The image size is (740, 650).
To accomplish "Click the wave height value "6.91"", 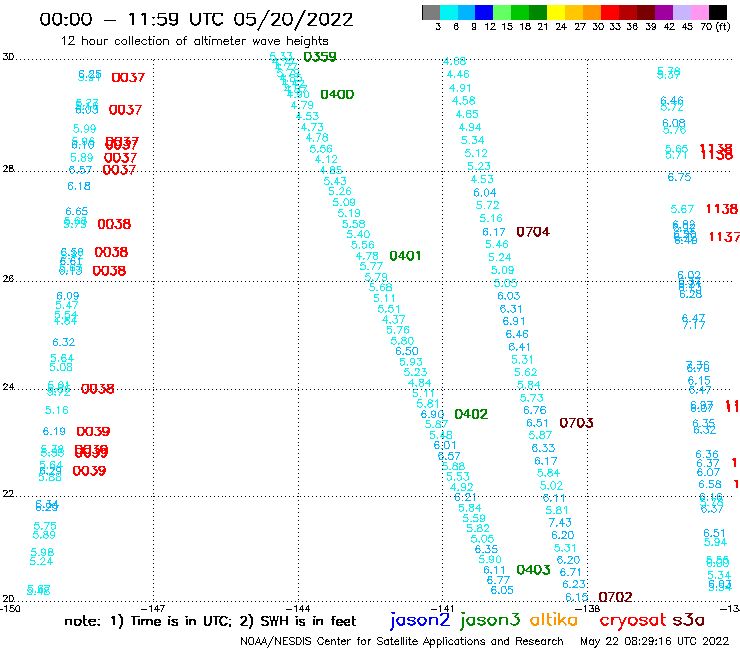I will click(514, 321).
